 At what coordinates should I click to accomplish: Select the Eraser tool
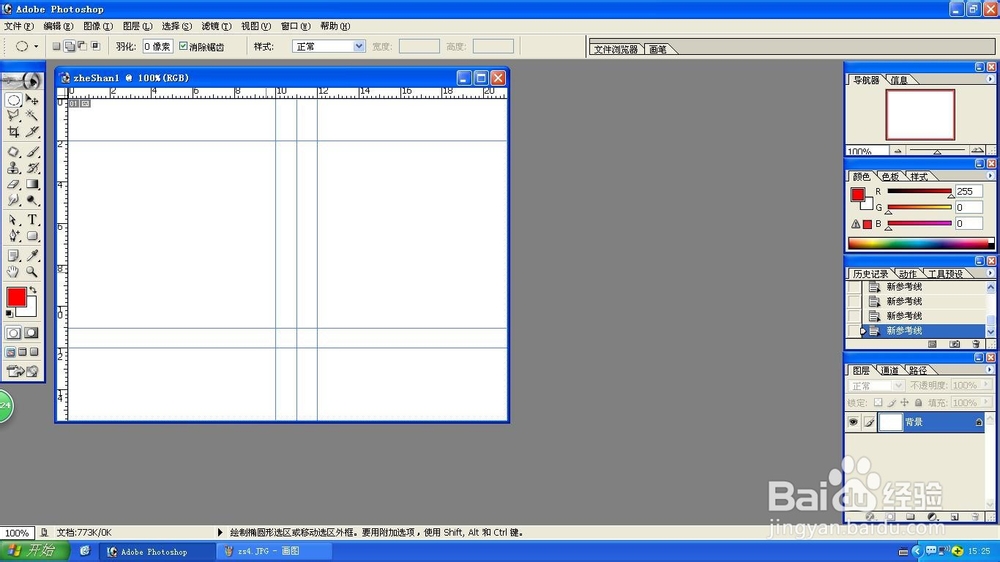tap(13, 184)
